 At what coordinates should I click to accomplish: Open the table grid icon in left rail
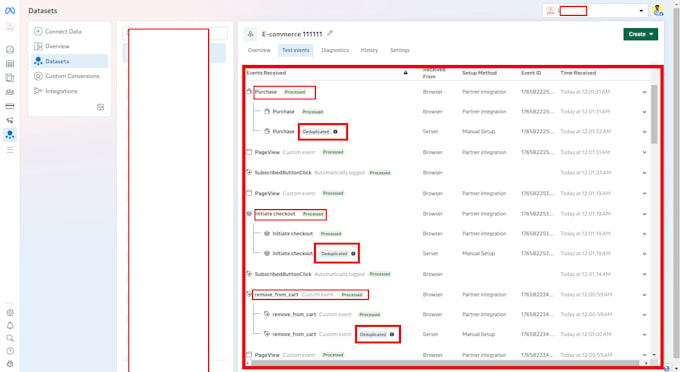click(x=10, y=64)
